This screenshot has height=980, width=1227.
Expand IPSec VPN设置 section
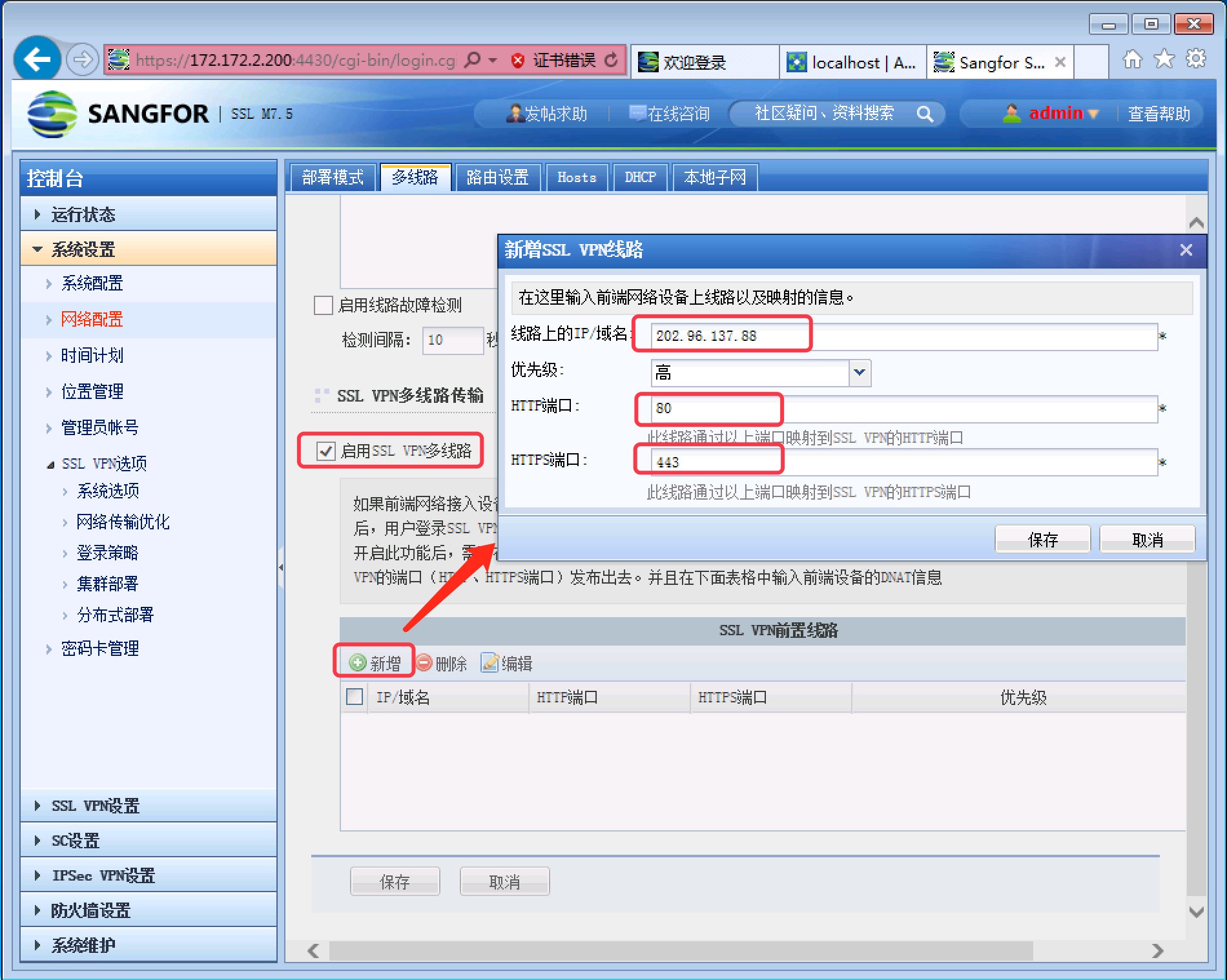point(149,875)
